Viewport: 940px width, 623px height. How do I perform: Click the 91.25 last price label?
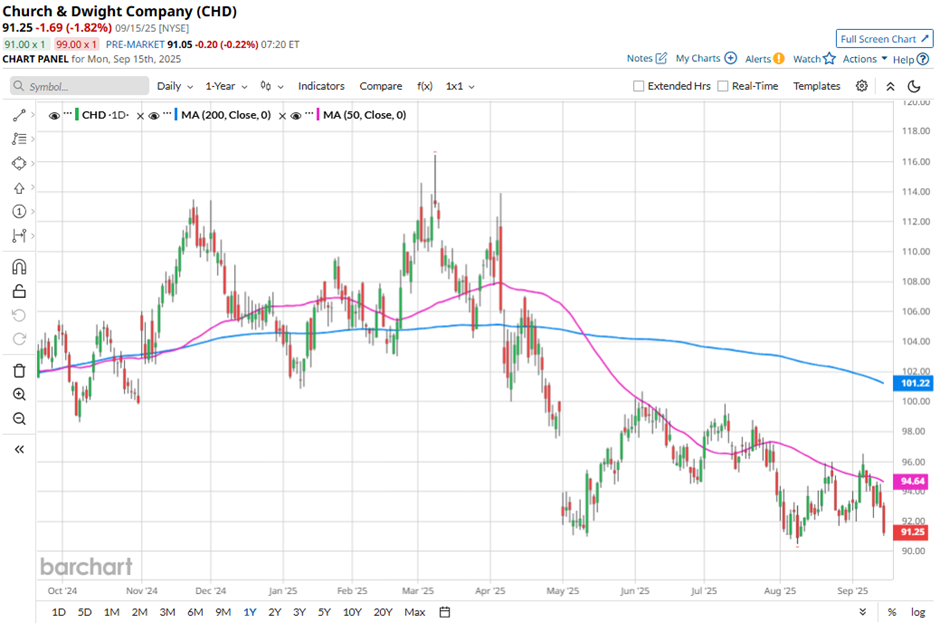[913, 532]
